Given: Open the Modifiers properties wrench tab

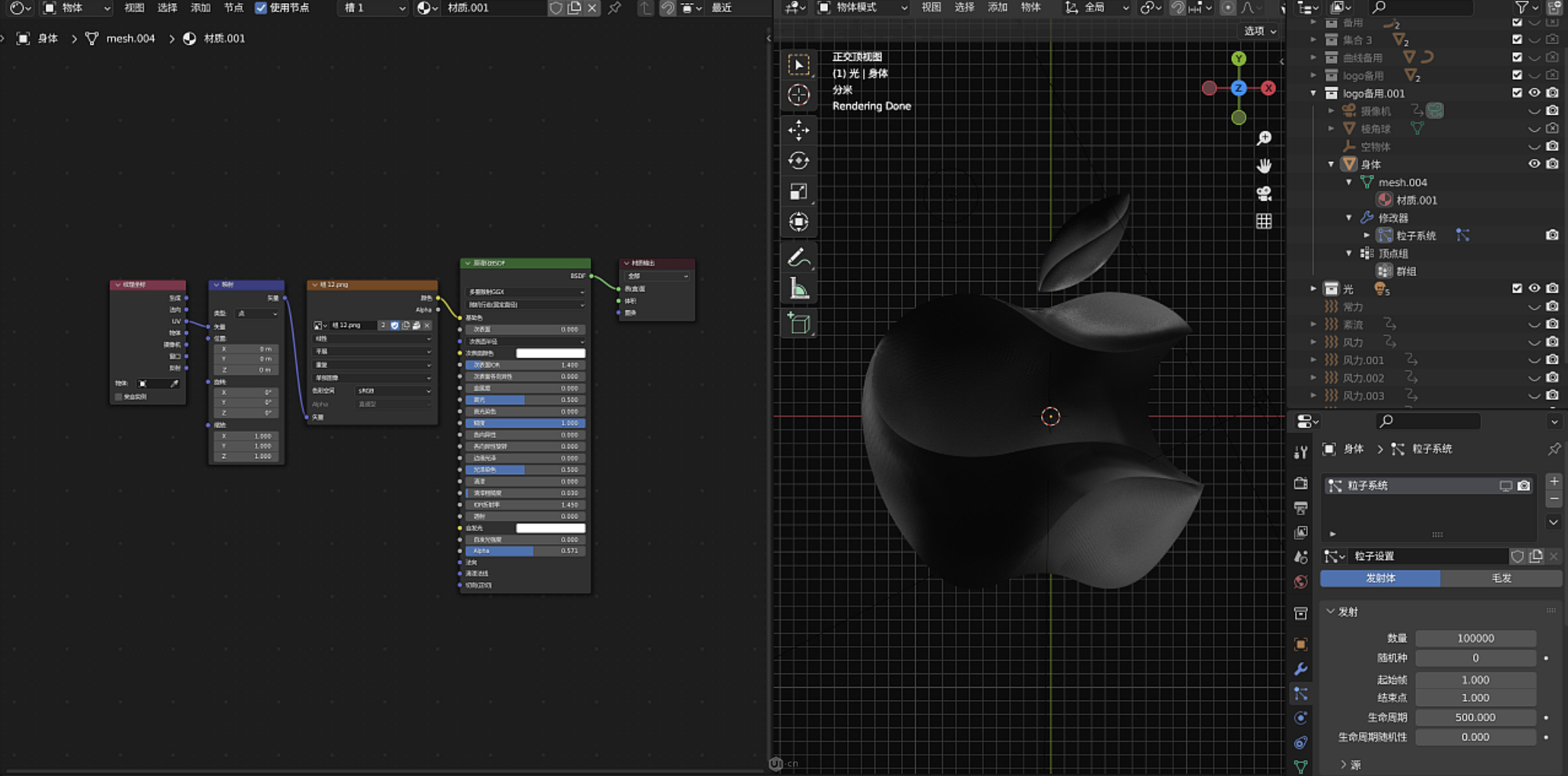Looking at the screenshot, I should 1301,669.
